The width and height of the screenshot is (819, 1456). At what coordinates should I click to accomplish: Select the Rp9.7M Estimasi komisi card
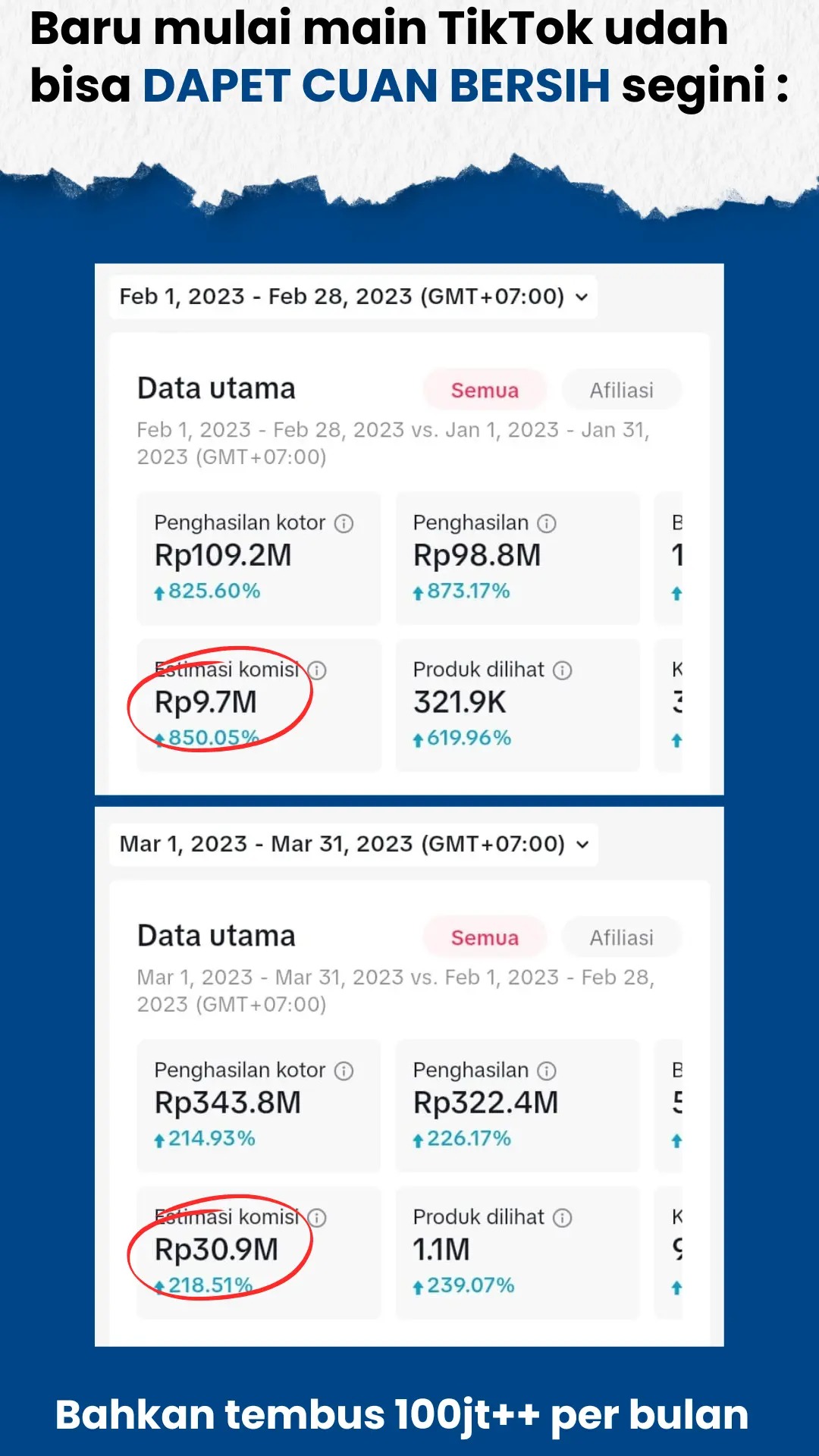(x=259, y=705)
